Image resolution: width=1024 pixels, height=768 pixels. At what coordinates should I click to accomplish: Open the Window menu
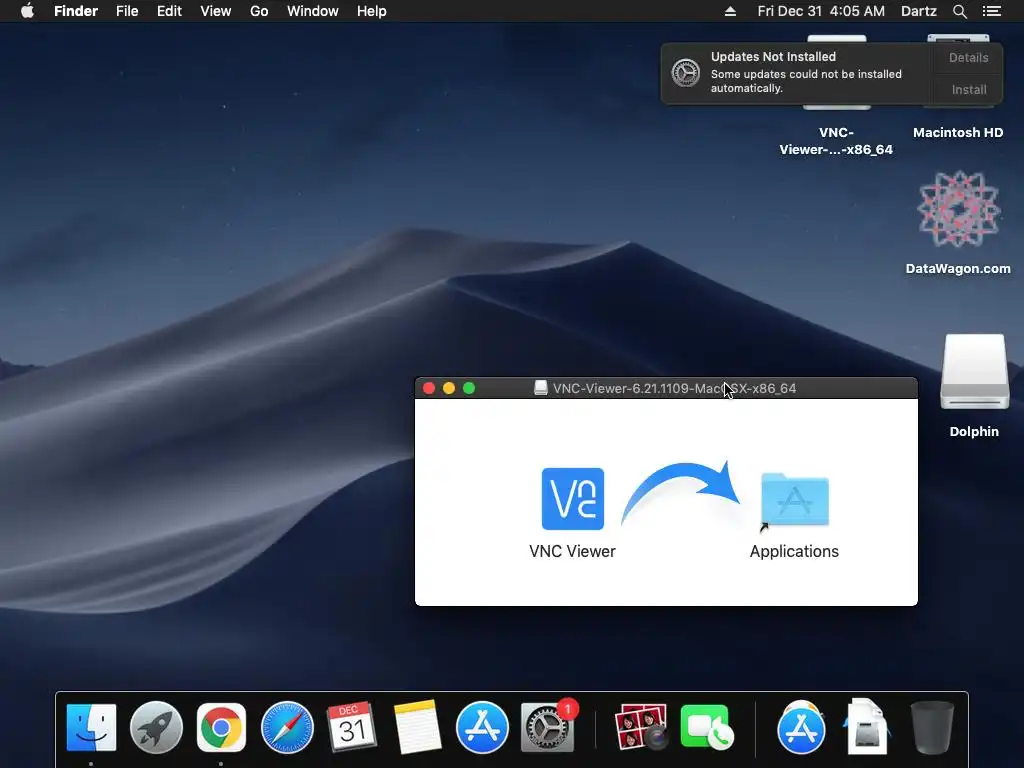click(313, 11)
